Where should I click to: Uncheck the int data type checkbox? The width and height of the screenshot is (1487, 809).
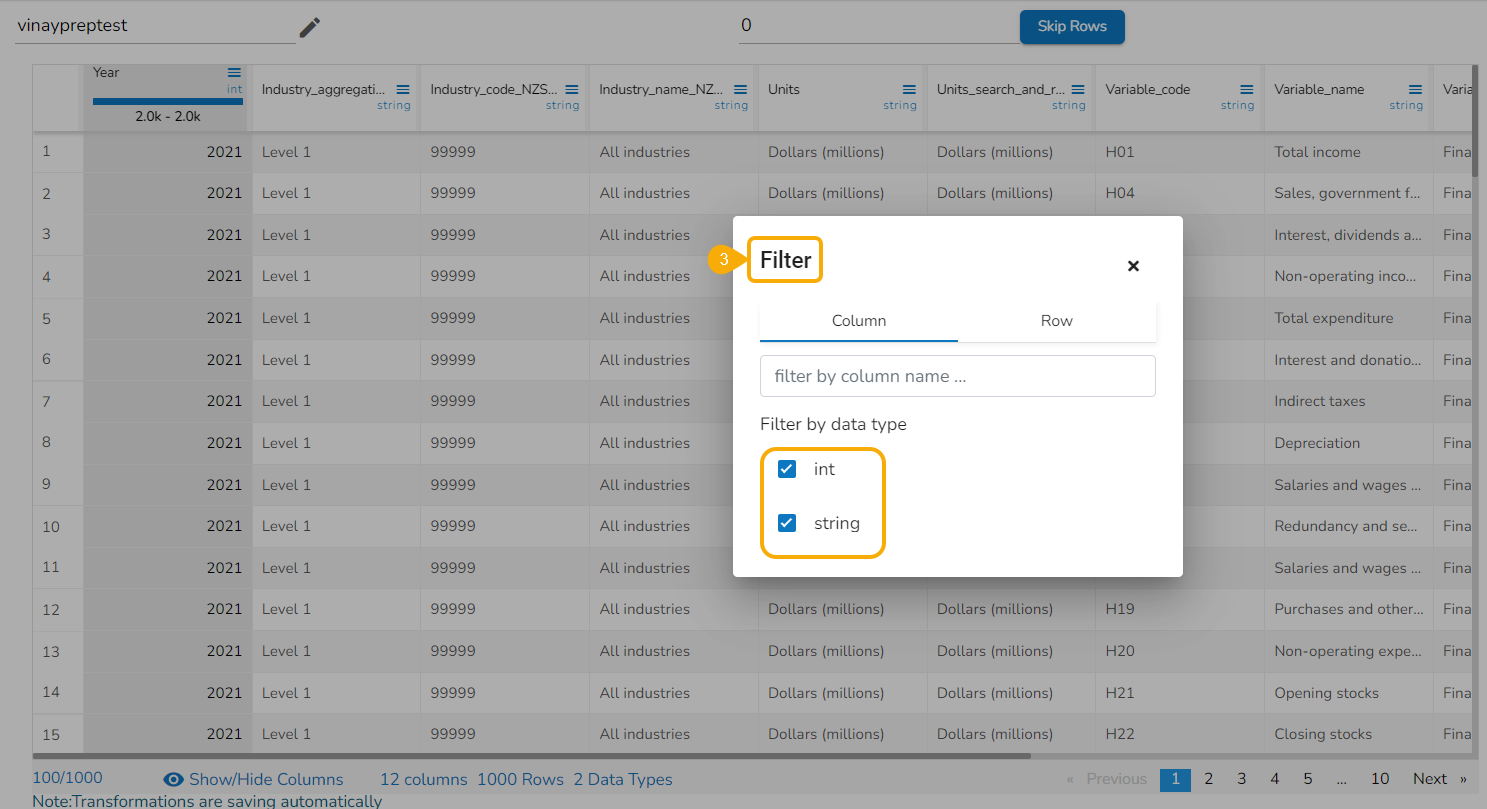(787, 469)
